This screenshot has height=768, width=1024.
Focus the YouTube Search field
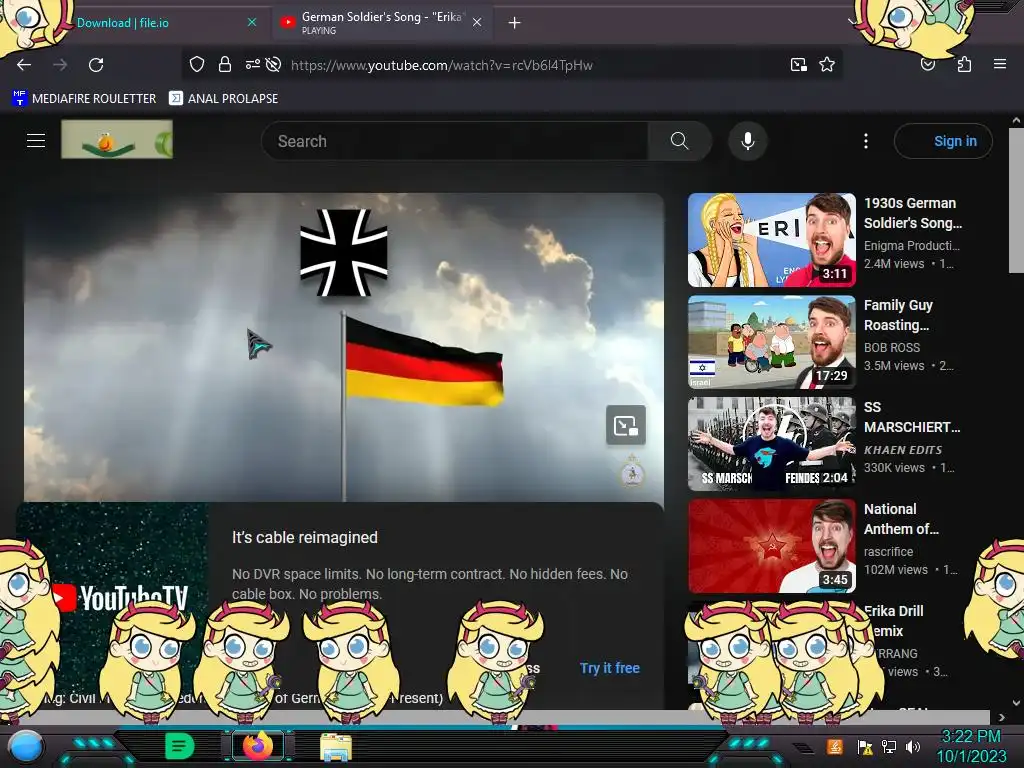455,141
